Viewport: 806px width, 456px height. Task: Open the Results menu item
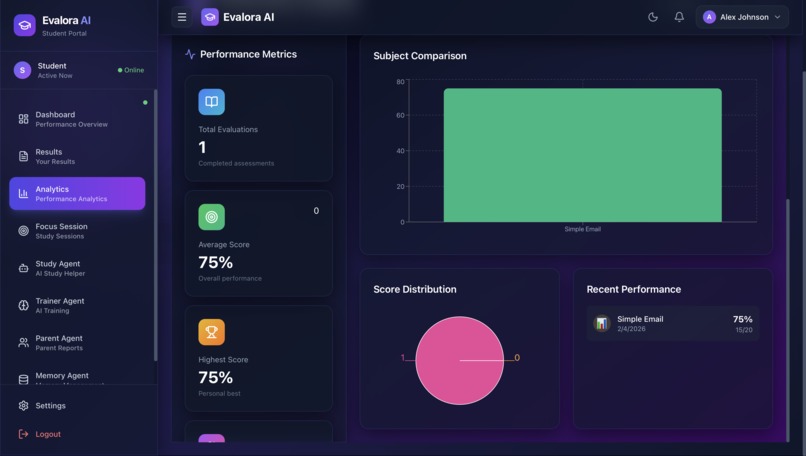click(x=77, y=156)
